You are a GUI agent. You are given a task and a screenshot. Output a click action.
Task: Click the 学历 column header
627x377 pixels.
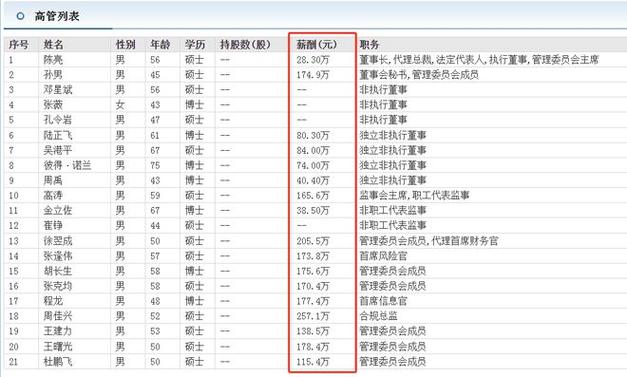click(195, 44)
